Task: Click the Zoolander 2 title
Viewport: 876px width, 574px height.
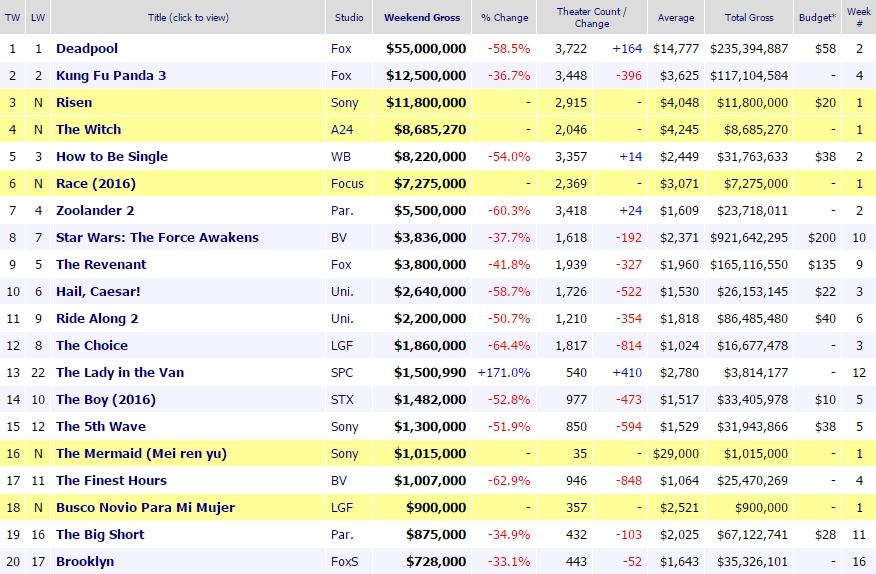Action: pos(95,210)
